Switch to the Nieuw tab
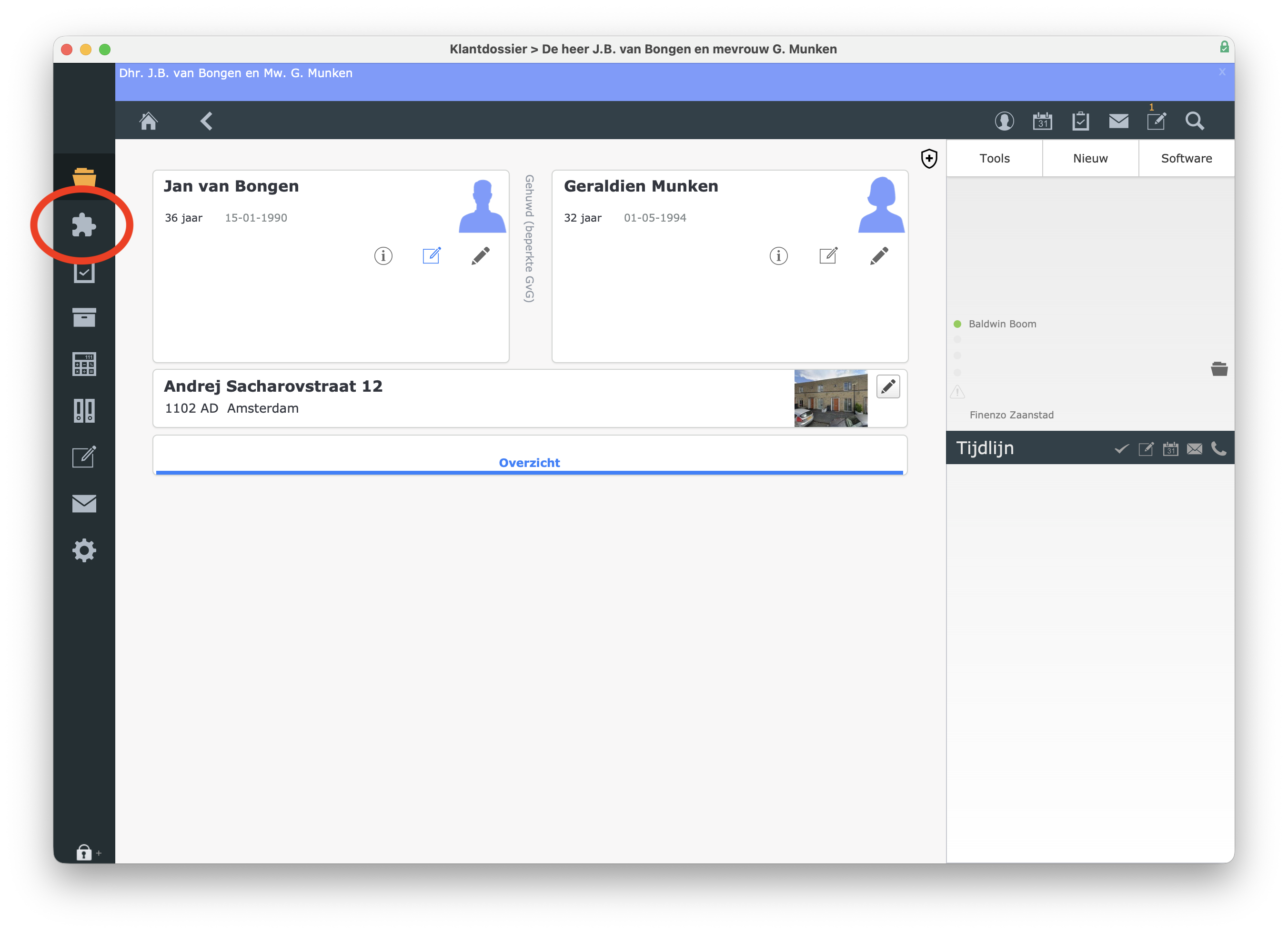Image resolution: width=1288 pixels, height=934 pixels. (x=1090, y=159)
